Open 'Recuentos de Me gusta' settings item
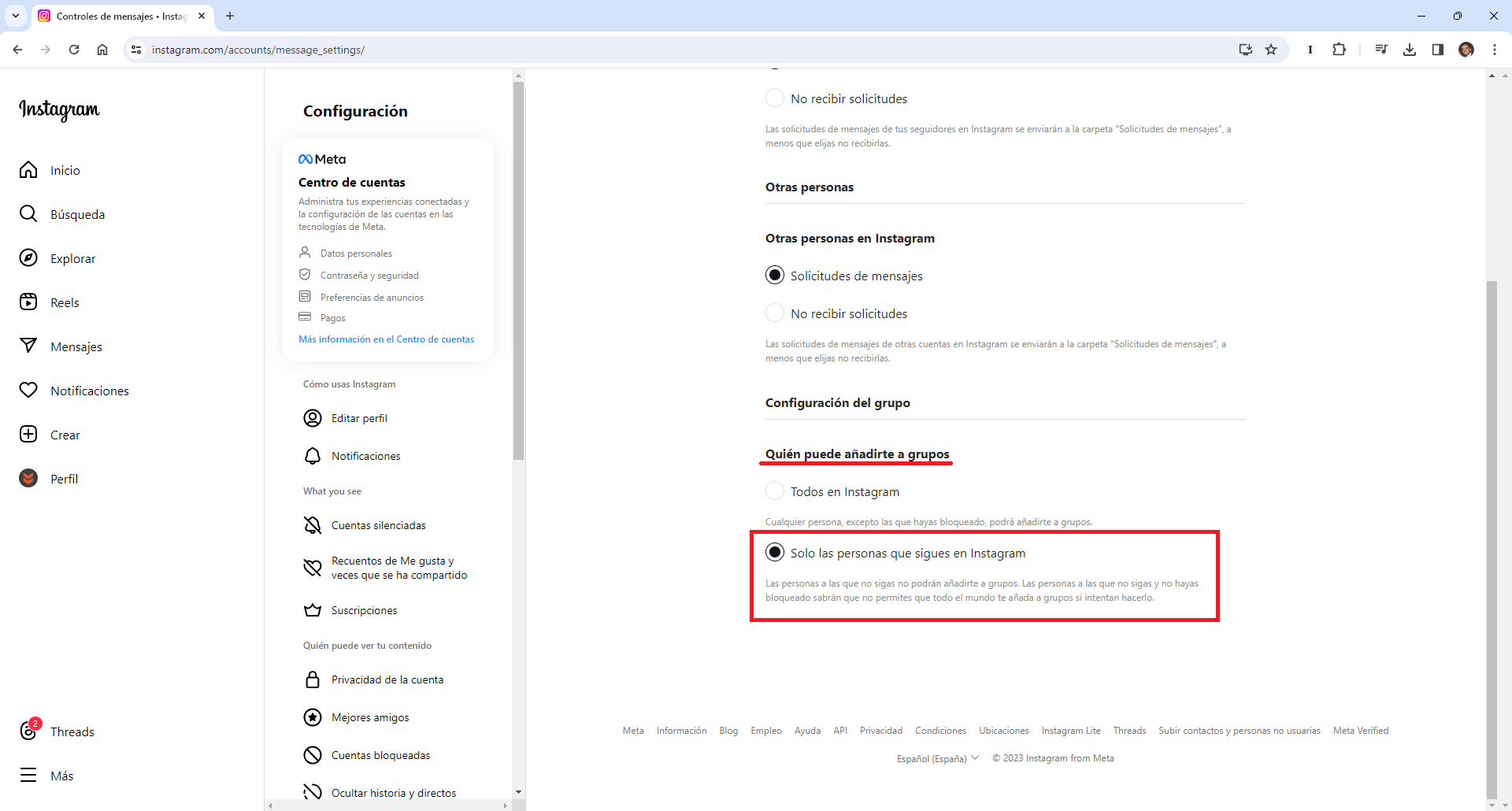This screenshot has width=1512, height=811. coord(387,568)
